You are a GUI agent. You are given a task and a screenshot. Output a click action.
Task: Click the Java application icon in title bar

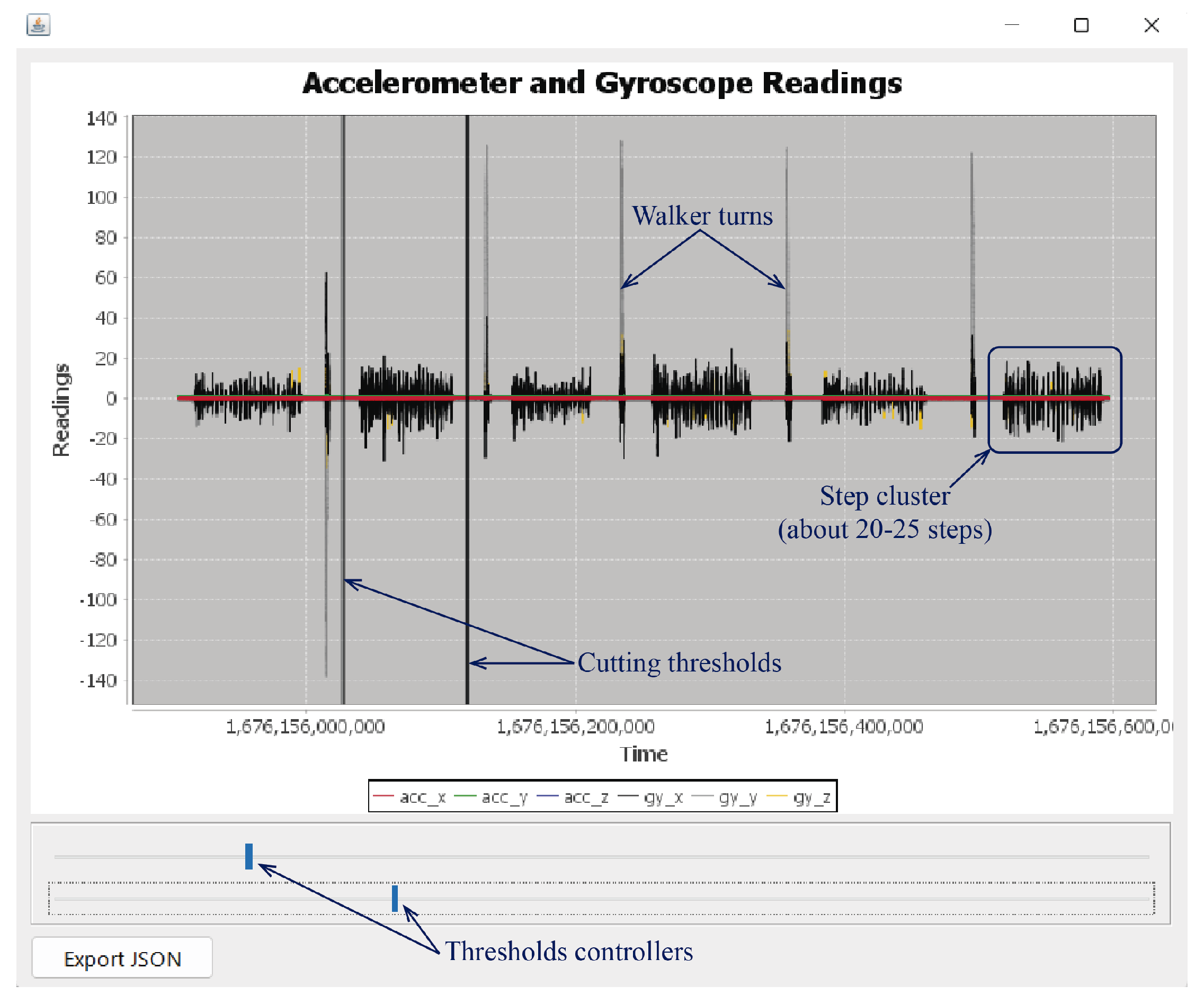coord(39,25)
